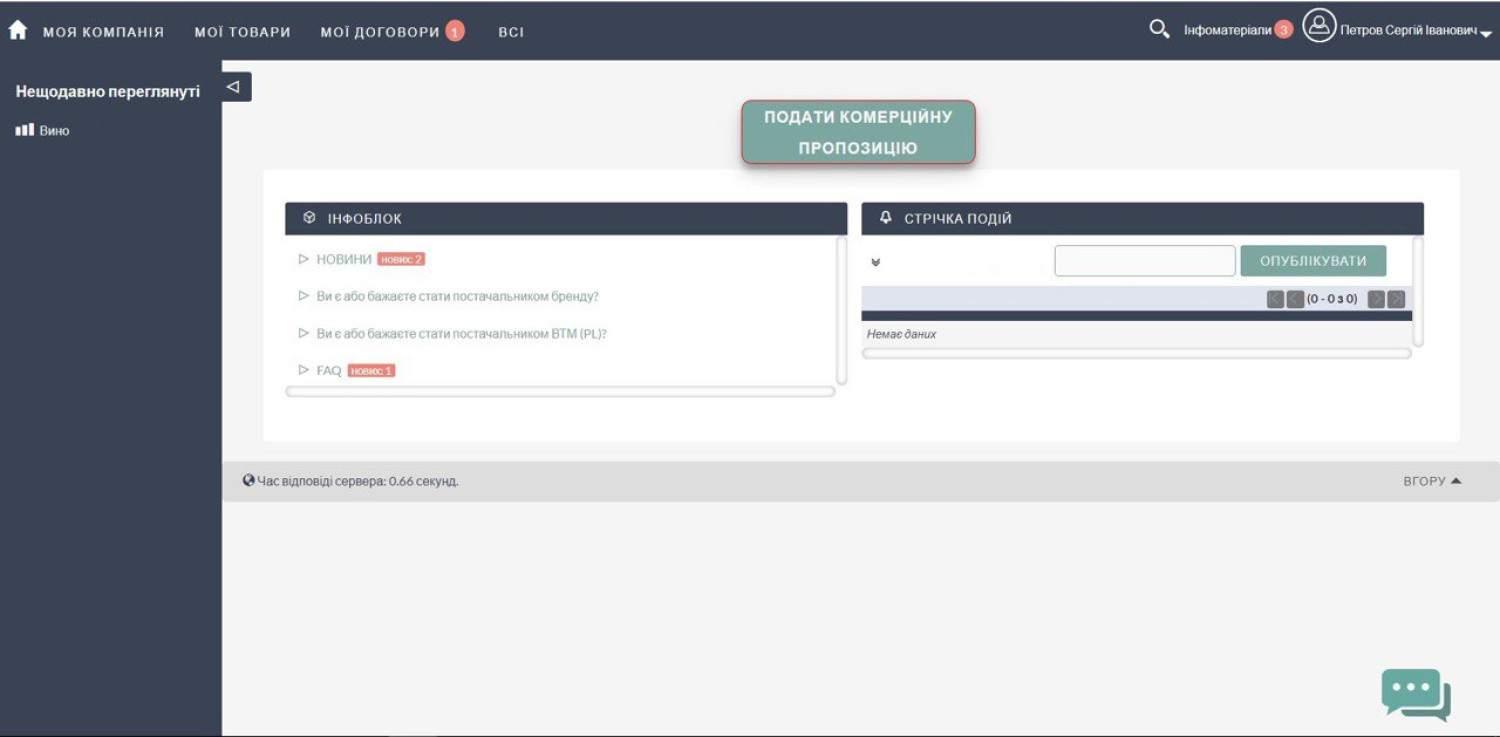This screenshot has width=1500, height=737.
Task: Collapse the sidebar with the triangle toggle
Action: click(x=234, y=87)
